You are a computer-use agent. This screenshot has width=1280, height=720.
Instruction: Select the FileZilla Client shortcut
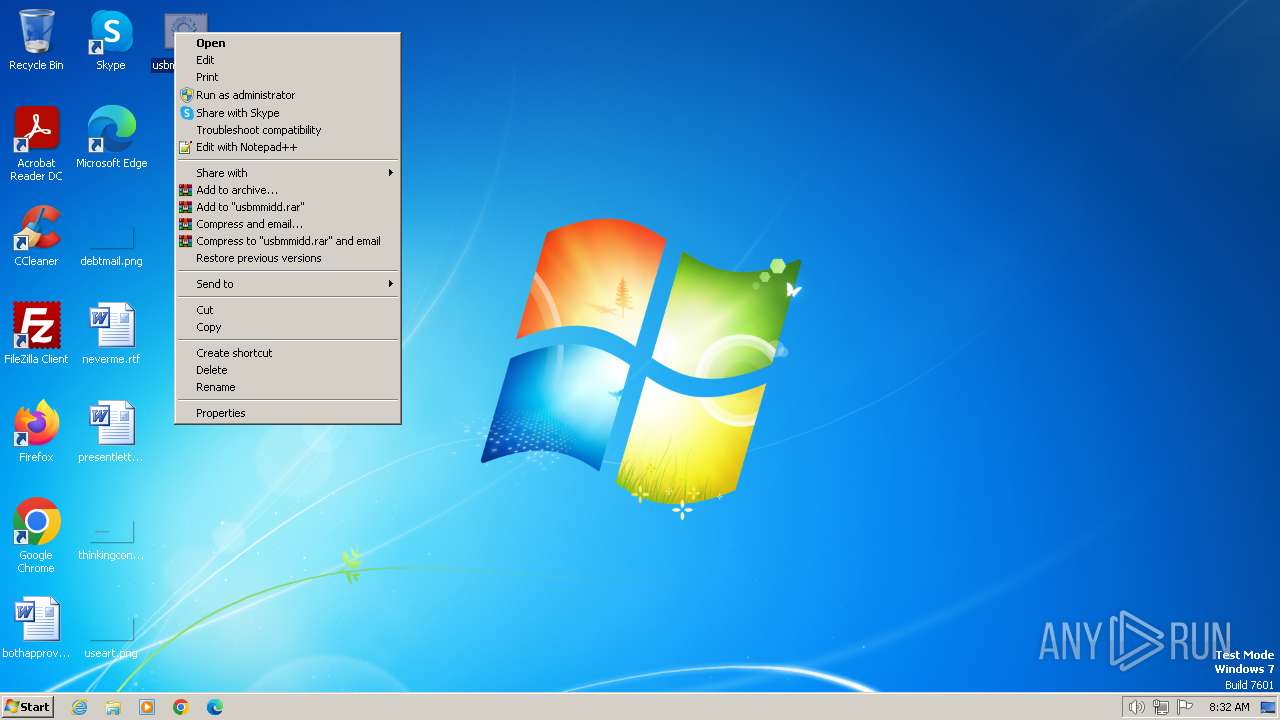click(36, 334)
